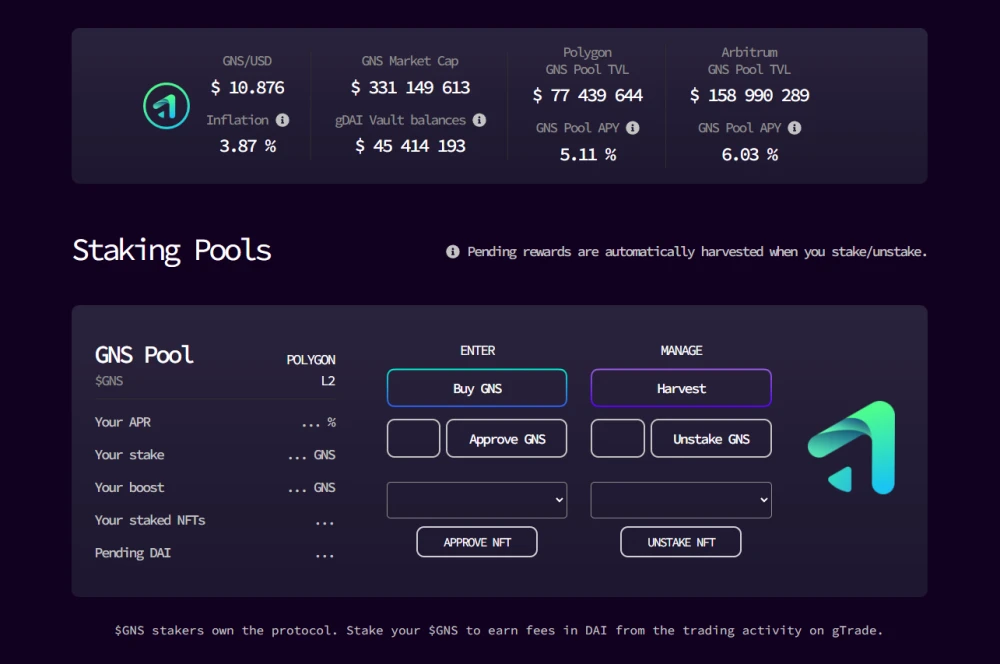This screenshot has width=1000, height=664.
Task: Click the Harvest button
Action: [x=681, y=388]
